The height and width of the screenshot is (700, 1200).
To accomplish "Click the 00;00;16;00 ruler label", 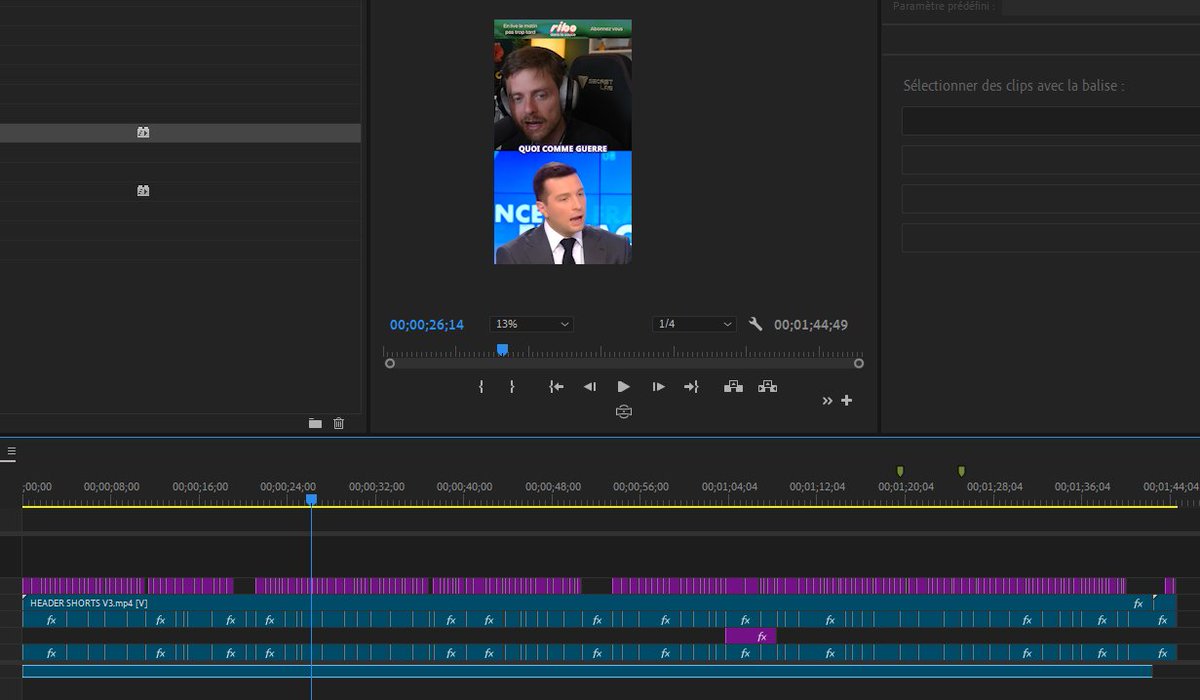I will click(200, 487).
